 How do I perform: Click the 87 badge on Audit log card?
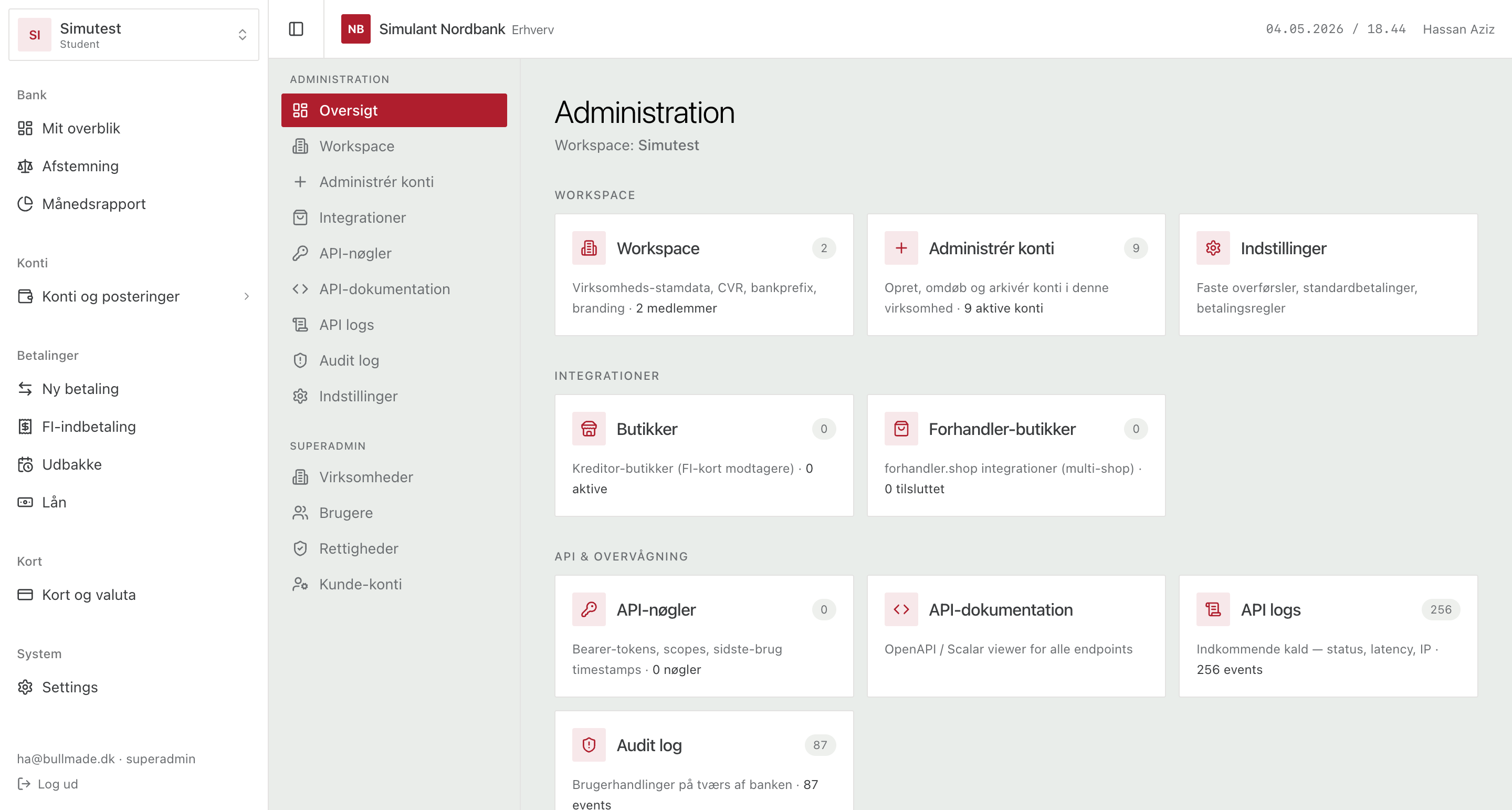[820, 745]
